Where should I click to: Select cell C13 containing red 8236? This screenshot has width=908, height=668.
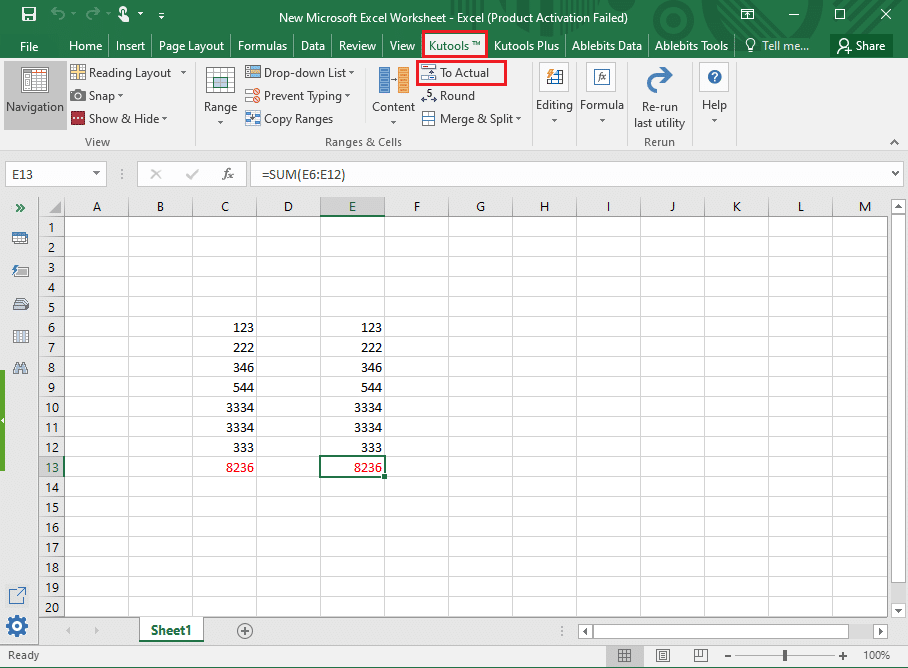225,467
